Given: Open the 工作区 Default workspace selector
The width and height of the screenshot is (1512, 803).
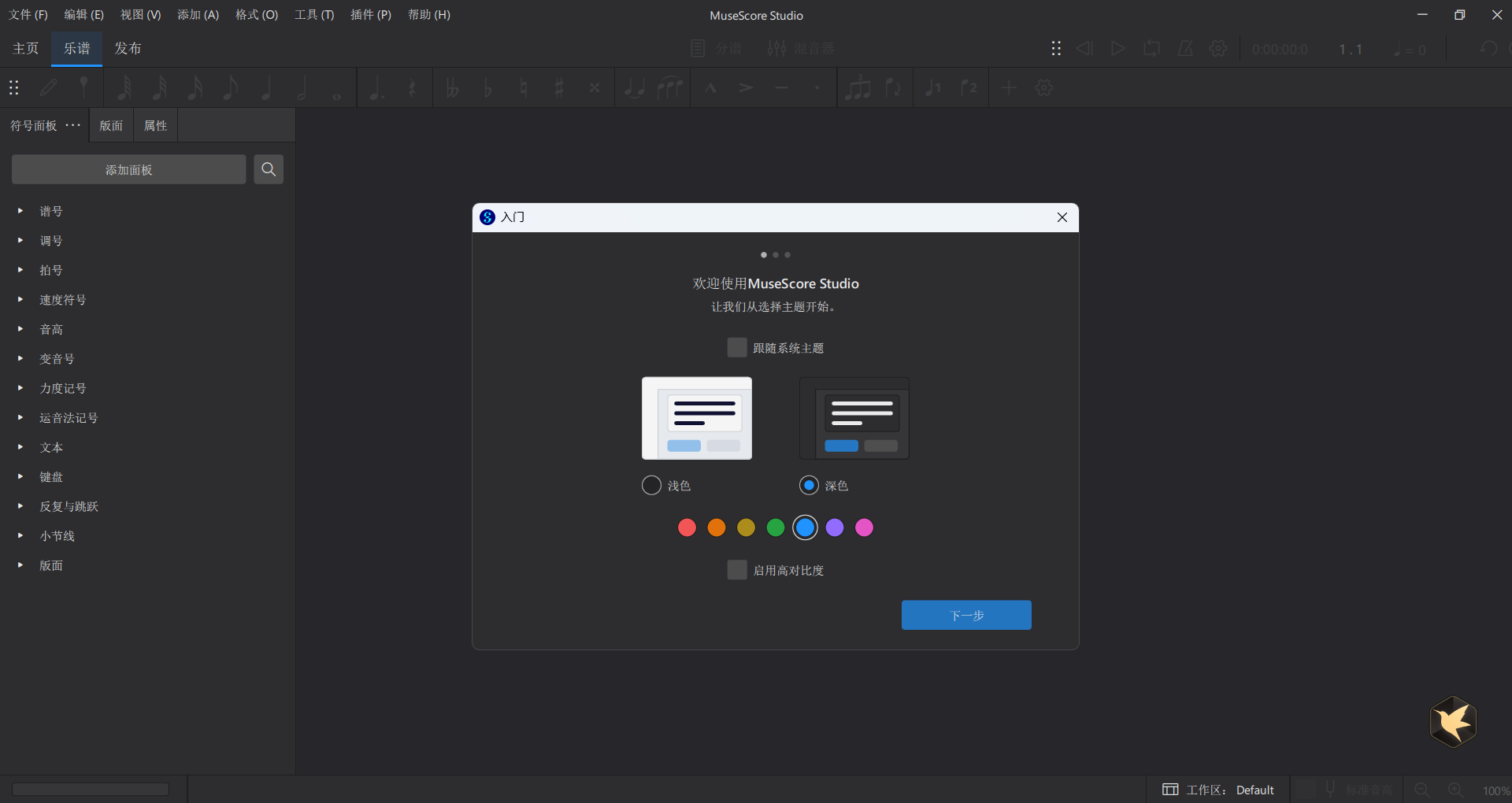Looking at the screenshot, I should click(1218, 790).
